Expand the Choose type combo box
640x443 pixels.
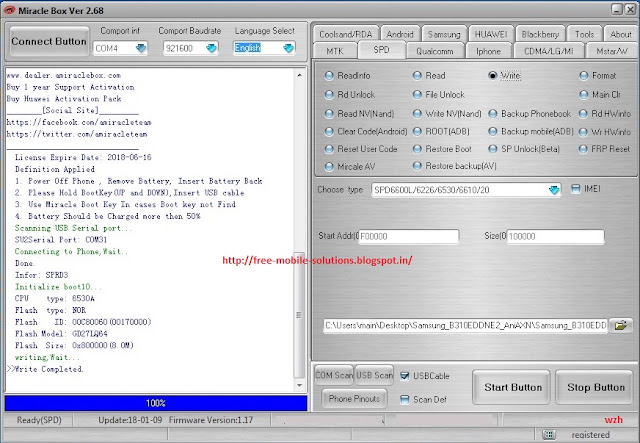[554, 190]
